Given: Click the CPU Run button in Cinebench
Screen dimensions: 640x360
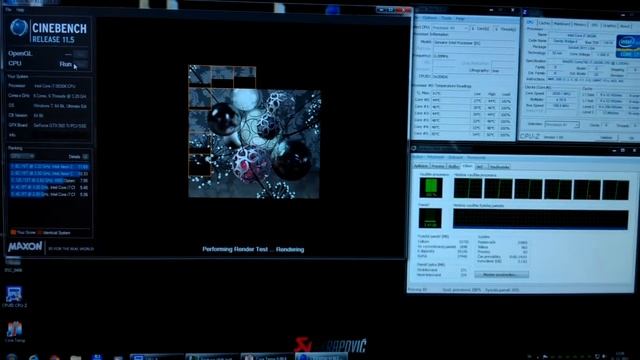Looking at the screenshot, I should click(x=81, y=64).
